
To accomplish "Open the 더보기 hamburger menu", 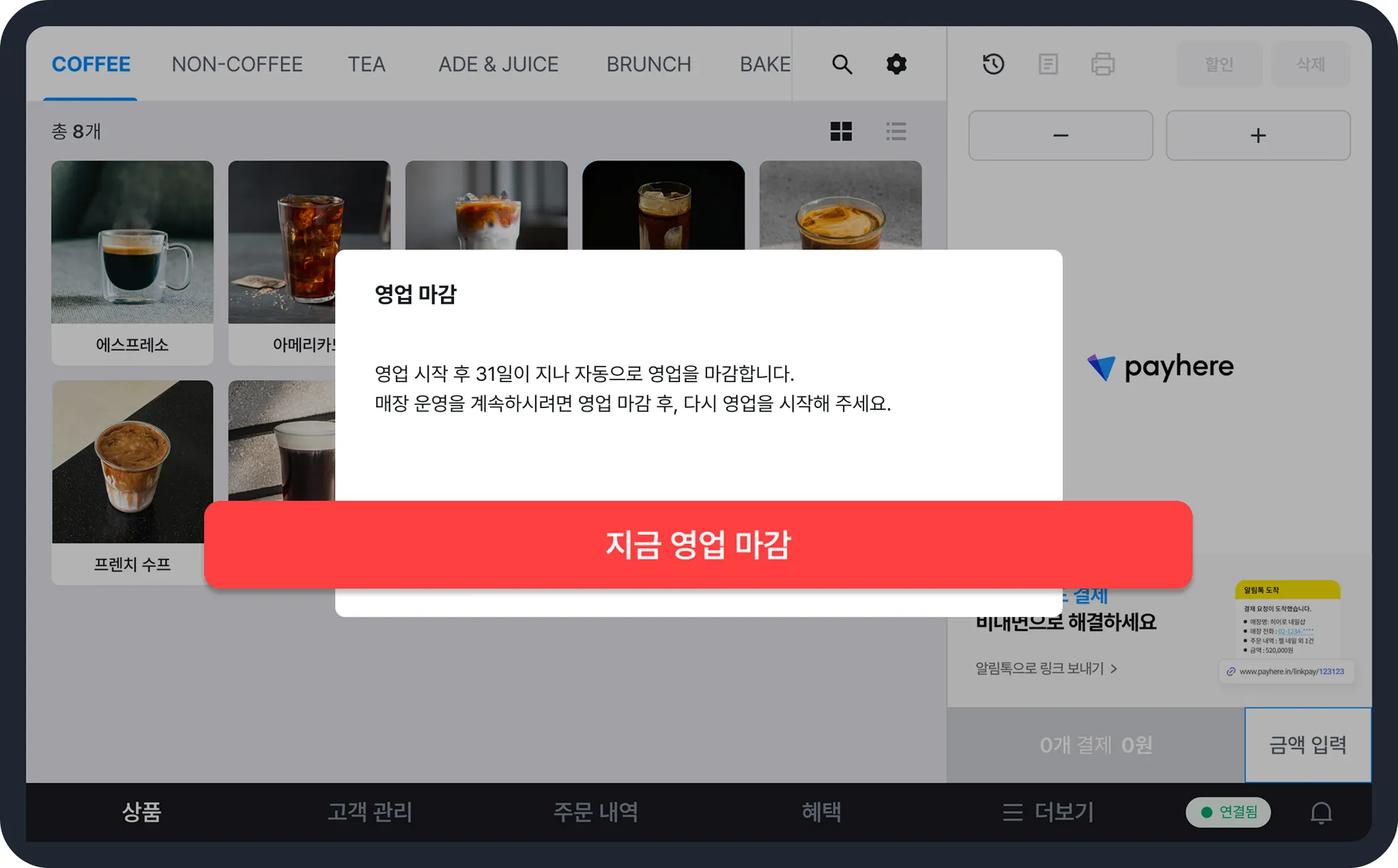I will (x=1048, y=812).
